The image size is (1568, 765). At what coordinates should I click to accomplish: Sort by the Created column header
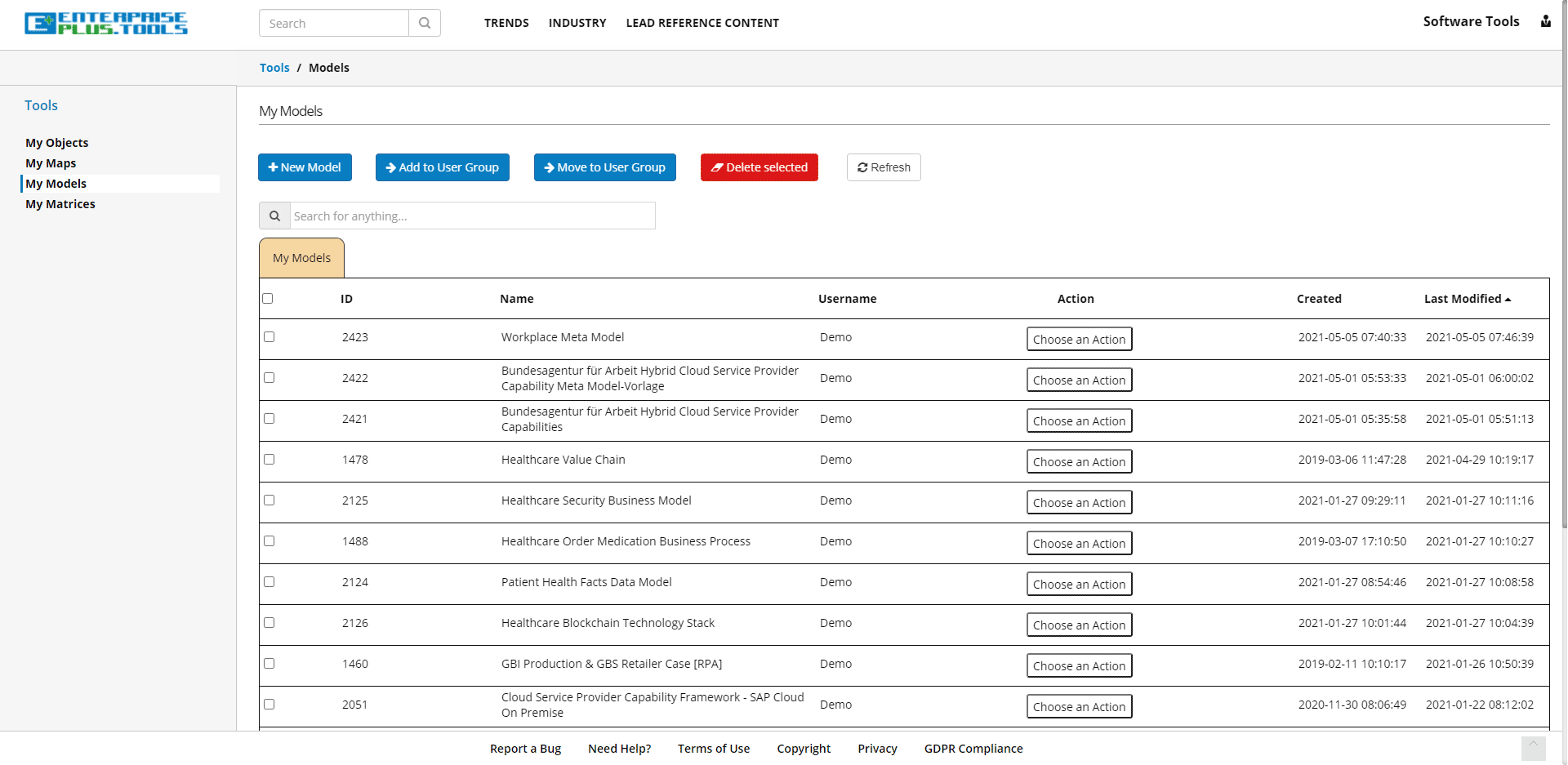click(x=1319, y=299)
